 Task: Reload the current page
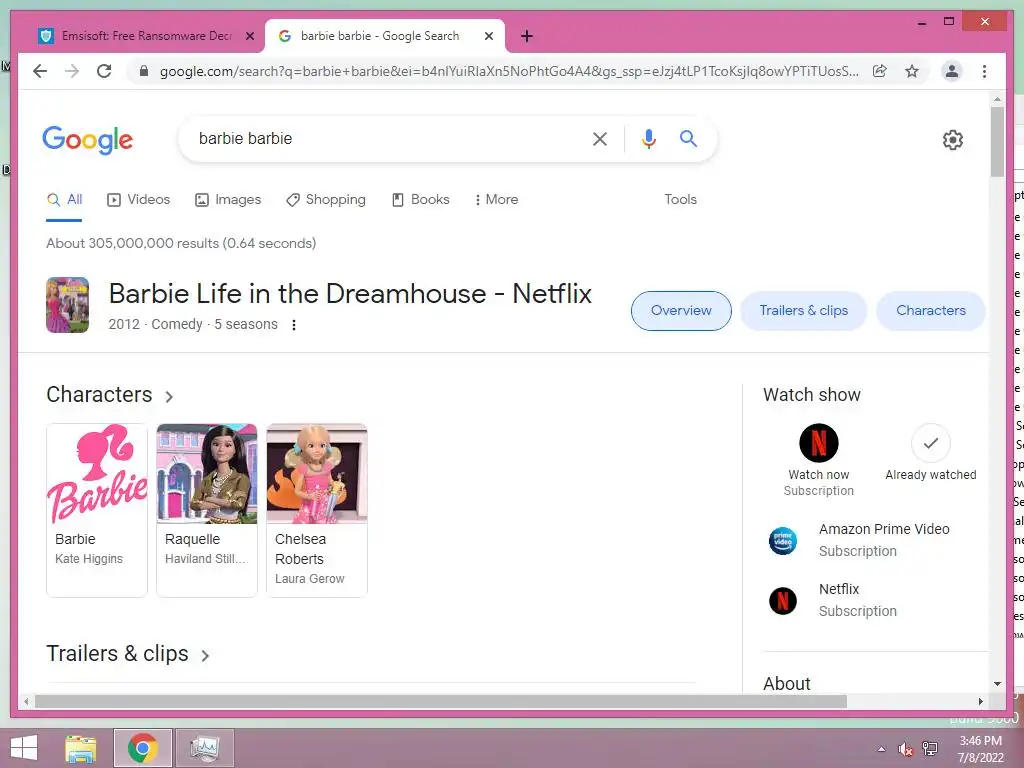(104, 71)
